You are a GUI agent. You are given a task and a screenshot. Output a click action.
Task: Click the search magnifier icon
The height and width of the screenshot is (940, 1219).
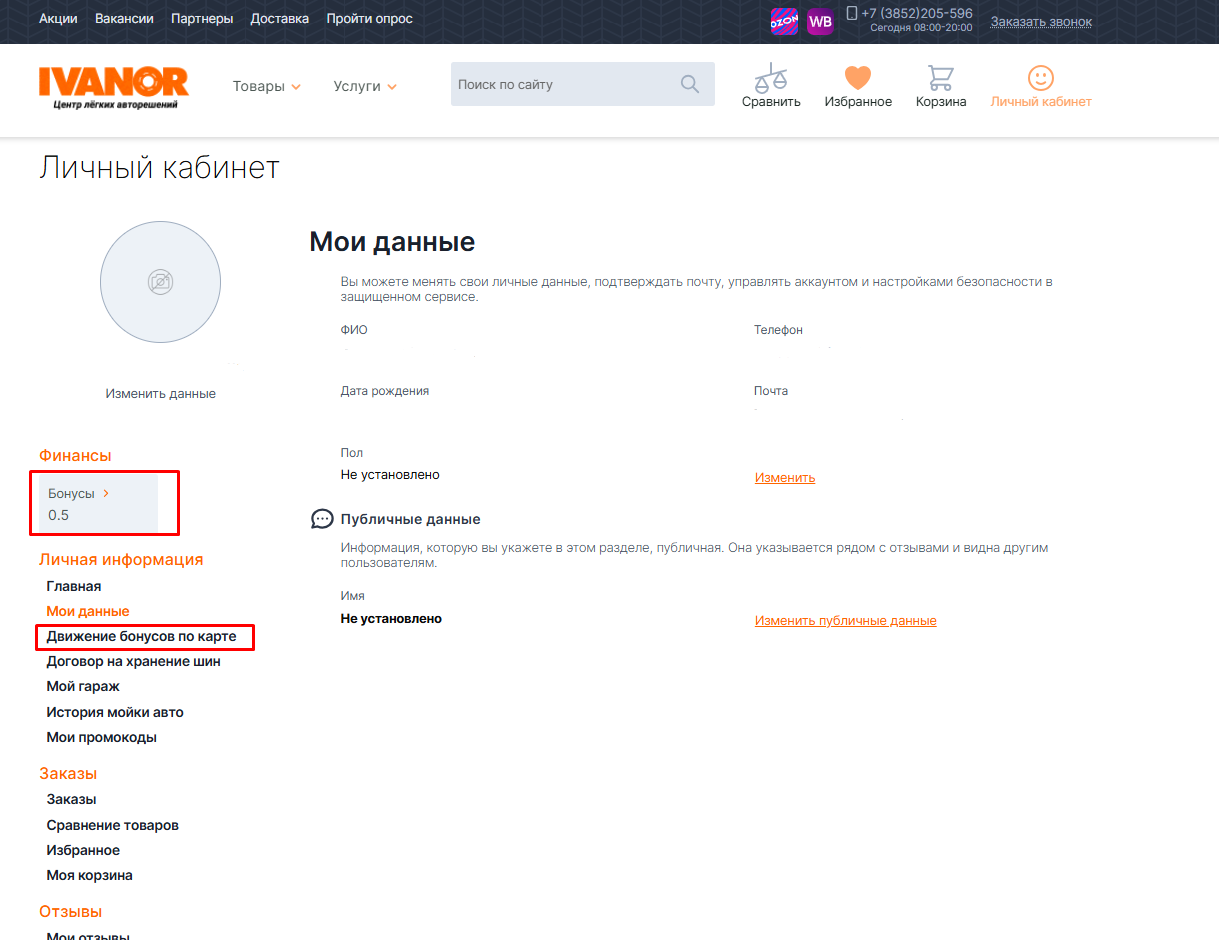pos(690,84)
